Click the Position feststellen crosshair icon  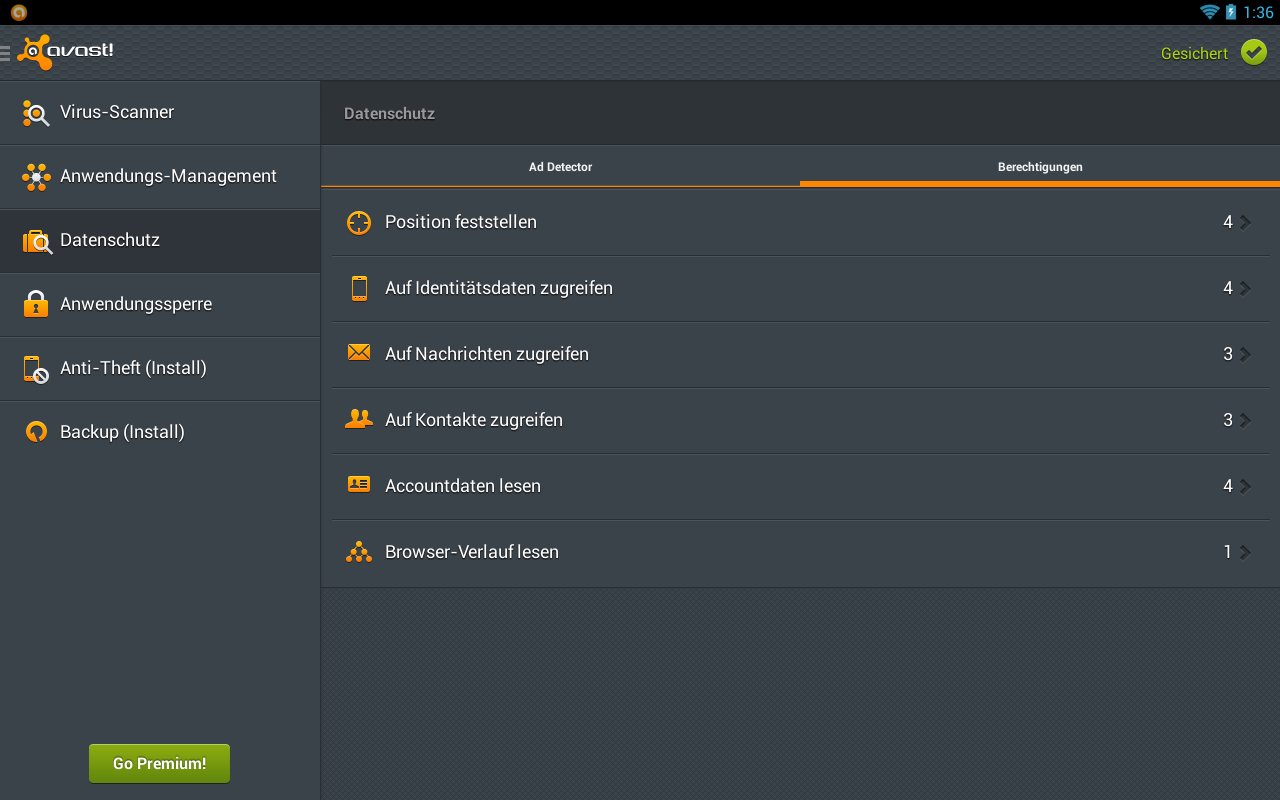358,222
